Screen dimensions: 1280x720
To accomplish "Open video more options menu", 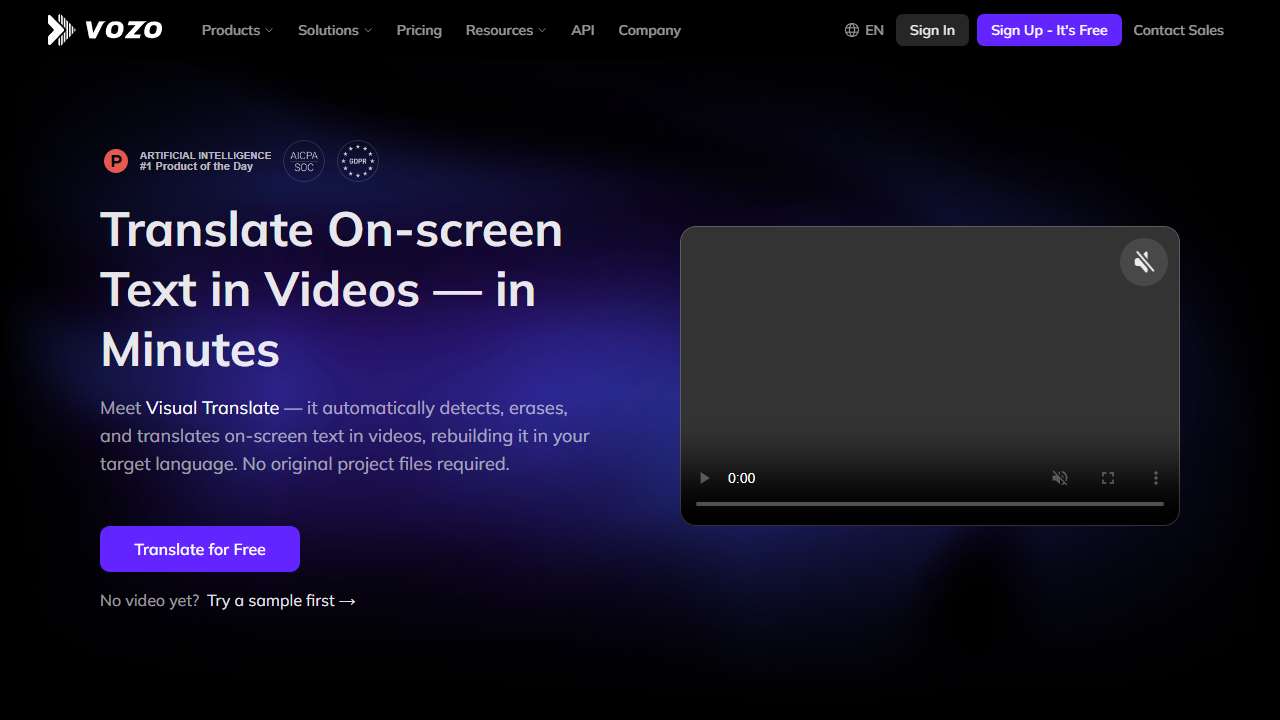I will (1156, 478).
